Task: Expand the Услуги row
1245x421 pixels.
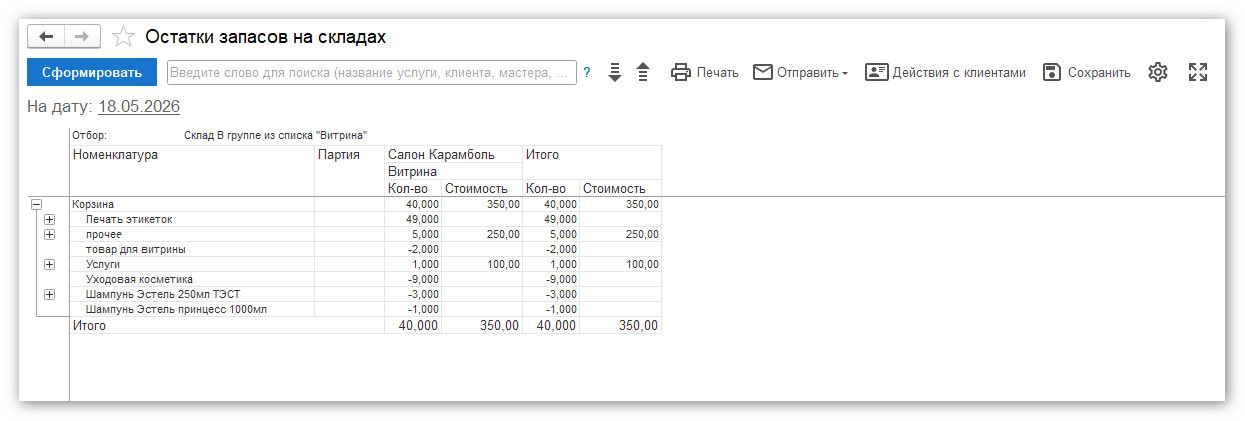Action: coord(49,264)
